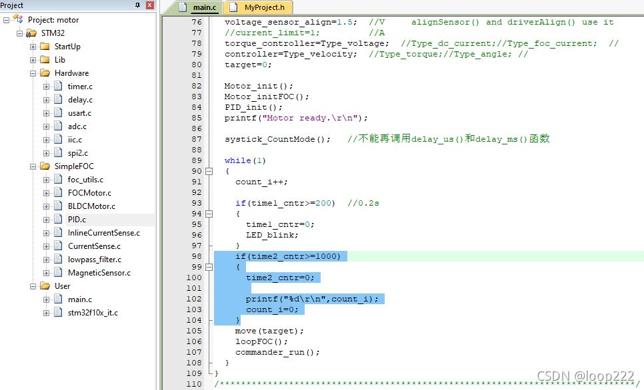The width and height of the screenshot is (644, 390).
Task: Expand the StartUp folder node
Action: (33, 46)
